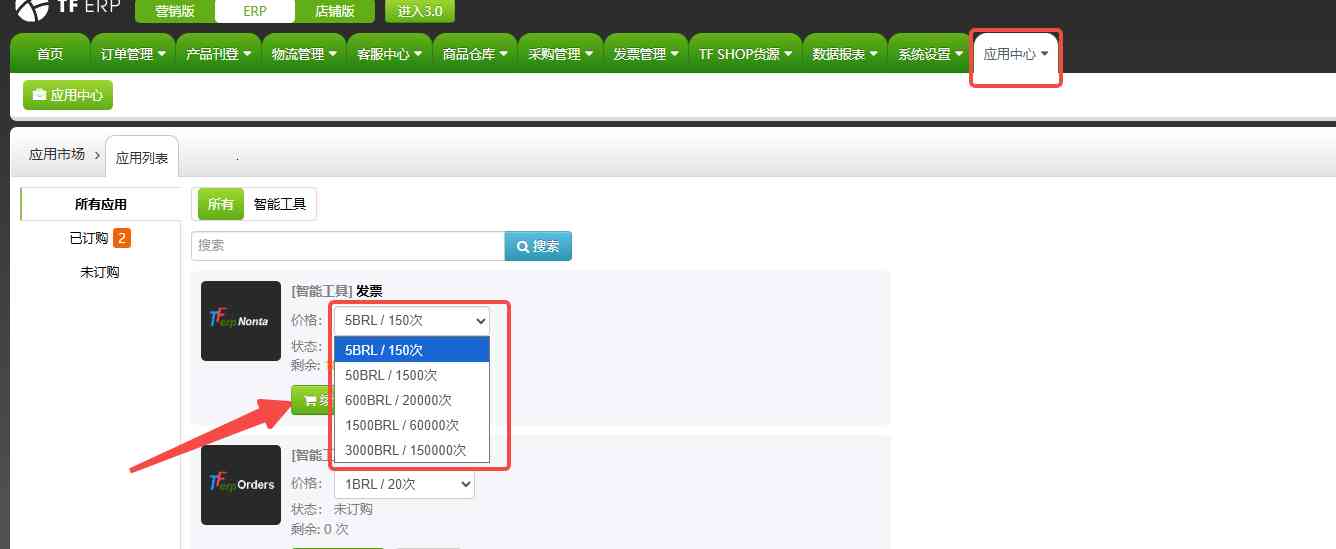The image size is (1336, 549).
Task: Select the 智能工具 filter tab
Action: click(280, 204)
